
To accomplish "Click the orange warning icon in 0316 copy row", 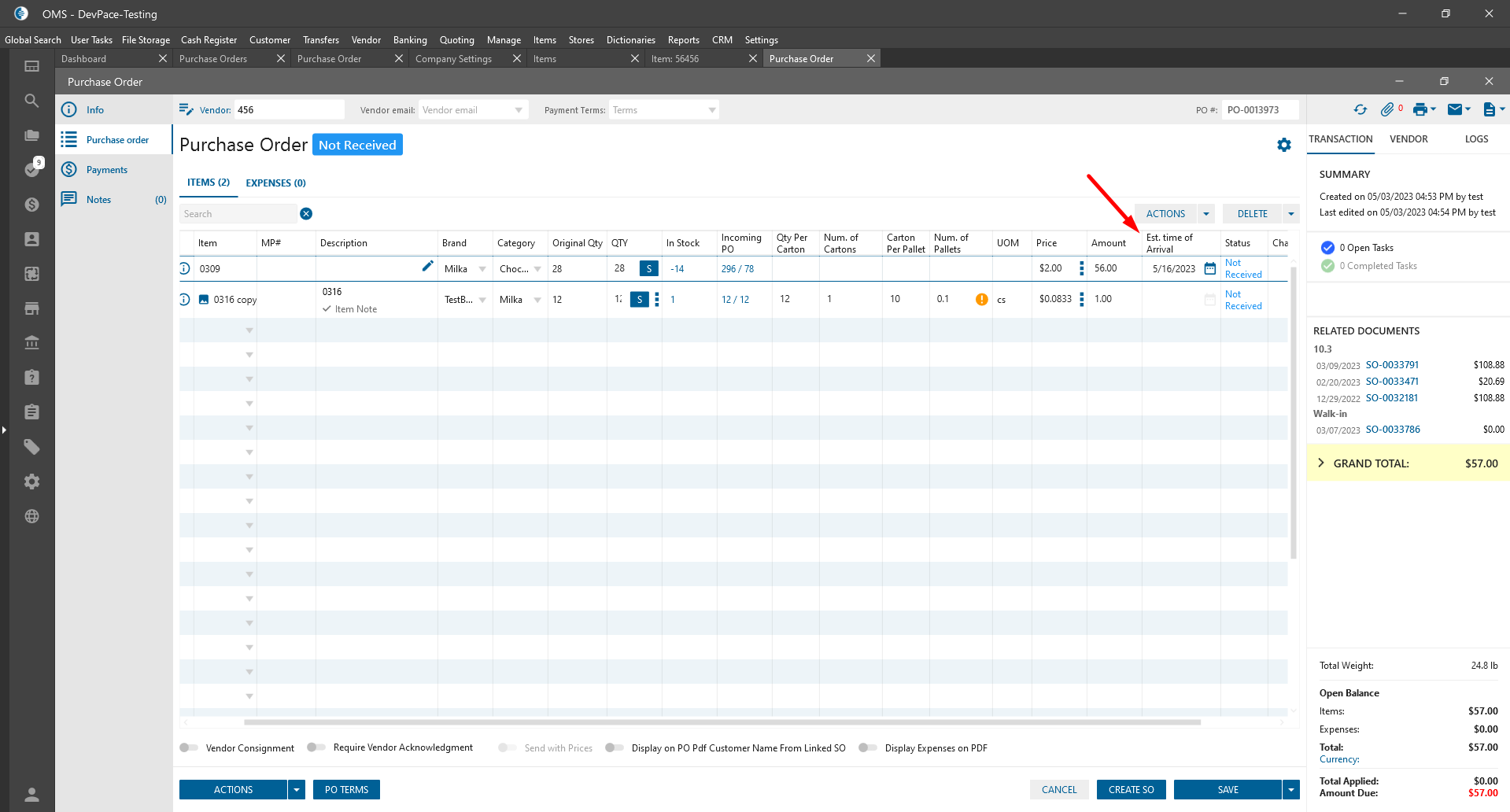I will [982, 299].
